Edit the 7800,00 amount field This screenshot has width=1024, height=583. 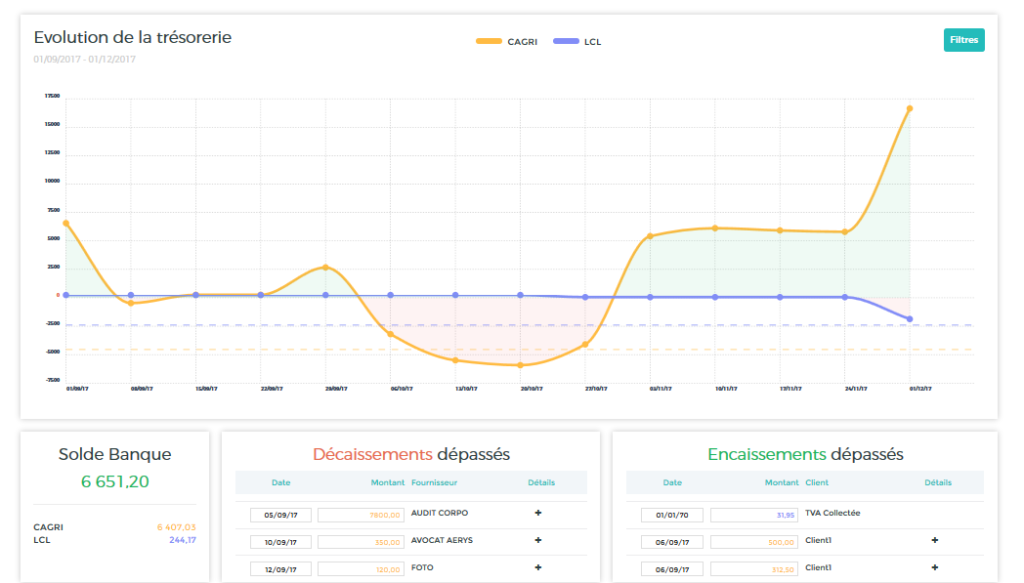pyautogui.click(x=361, y=515)
